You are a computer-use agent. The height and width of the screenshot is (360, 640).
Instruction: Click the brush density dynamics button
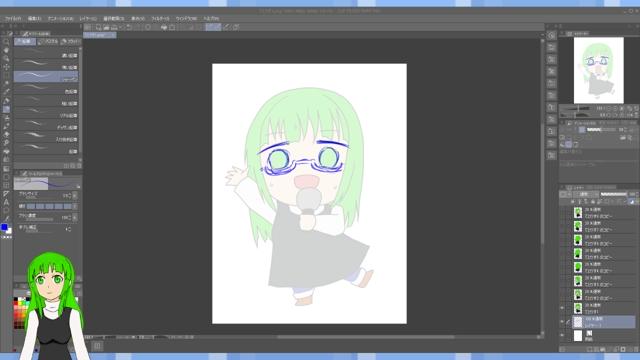coord(75,218)
